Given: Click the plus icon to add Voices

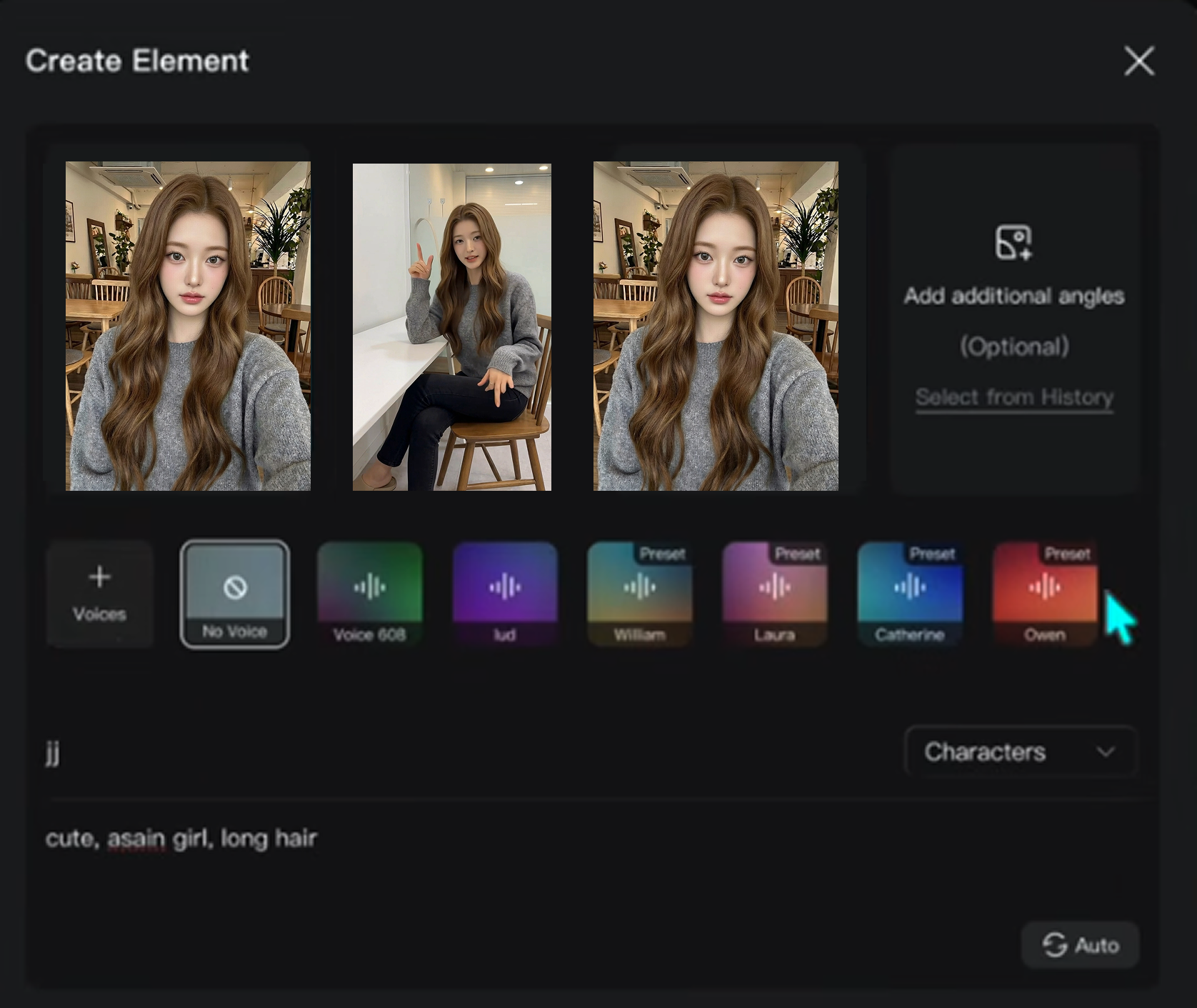Looking at the screenshot, I should tap(100, 578).
